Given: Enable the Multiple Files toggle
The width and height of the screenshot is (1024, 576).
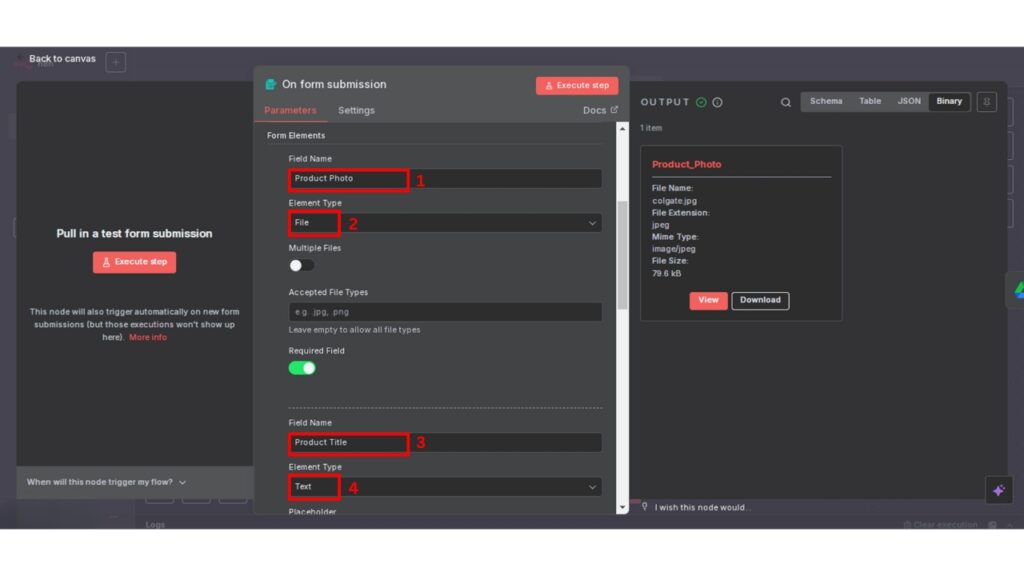Looking at the screenshot, I should point(301,265).
